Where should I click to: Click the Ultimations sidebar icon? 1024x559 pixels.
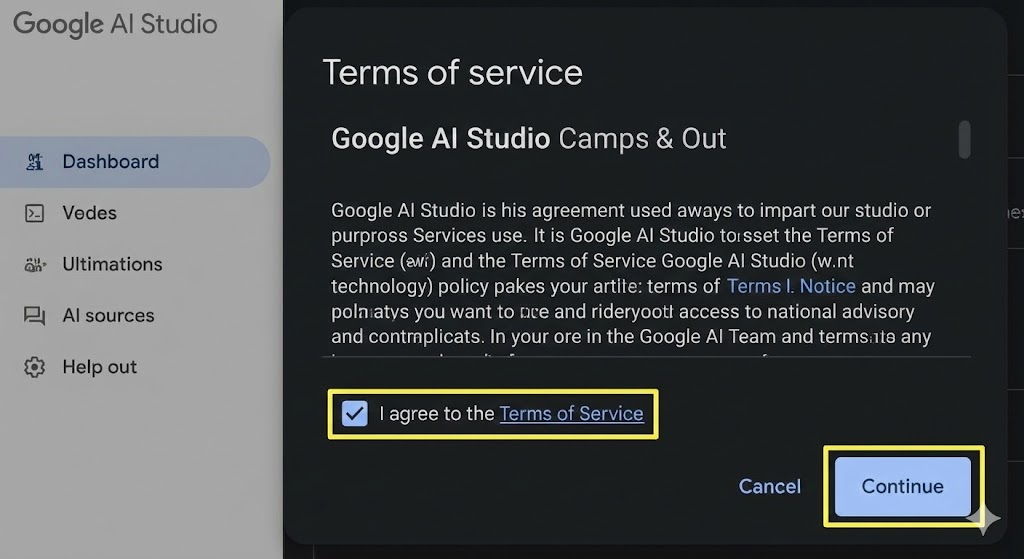35,265
